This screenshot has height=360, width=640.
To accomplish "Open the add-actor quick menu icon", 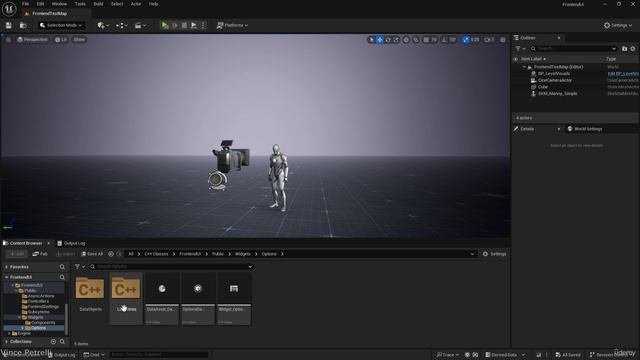I will coord(103,25).
